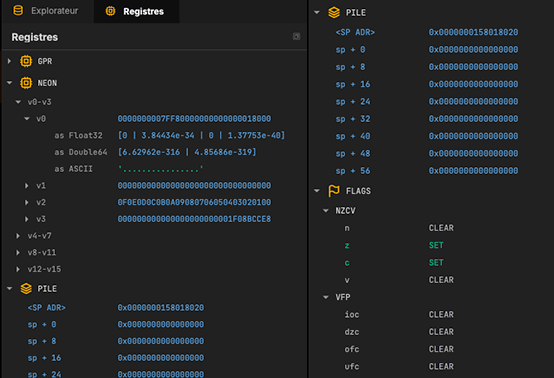This screenshot has width=554, height=378.
Task: Click the value next to 'sp + 32'
Action: tap(473, 119)
